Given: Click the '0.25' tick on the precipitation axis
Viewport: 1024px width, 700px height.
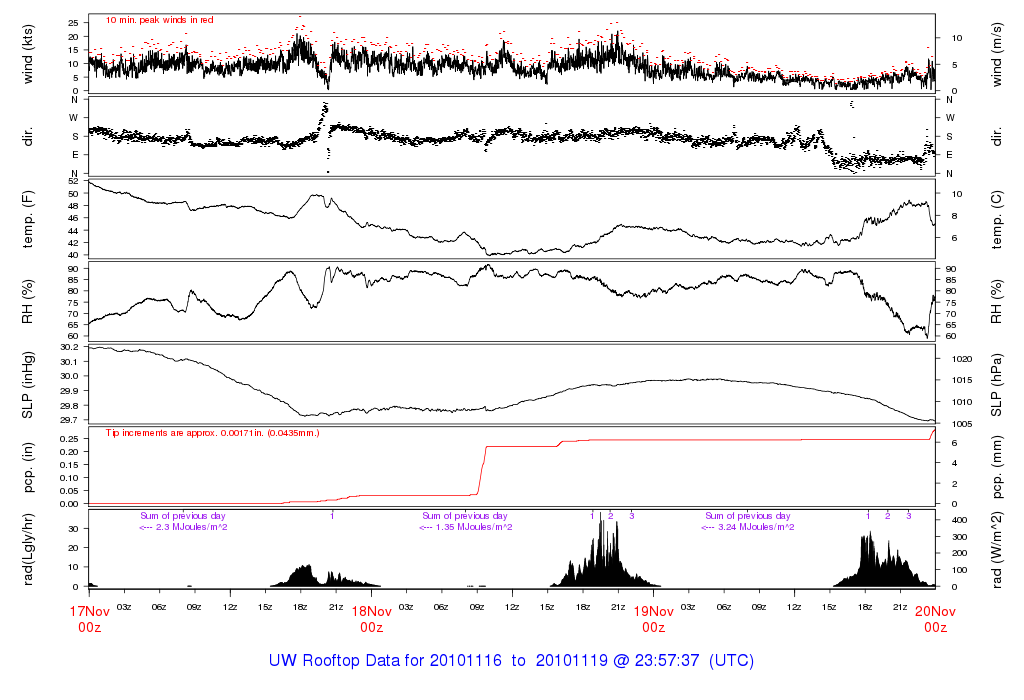Looking at the screenshot, I should coord(69,439).
